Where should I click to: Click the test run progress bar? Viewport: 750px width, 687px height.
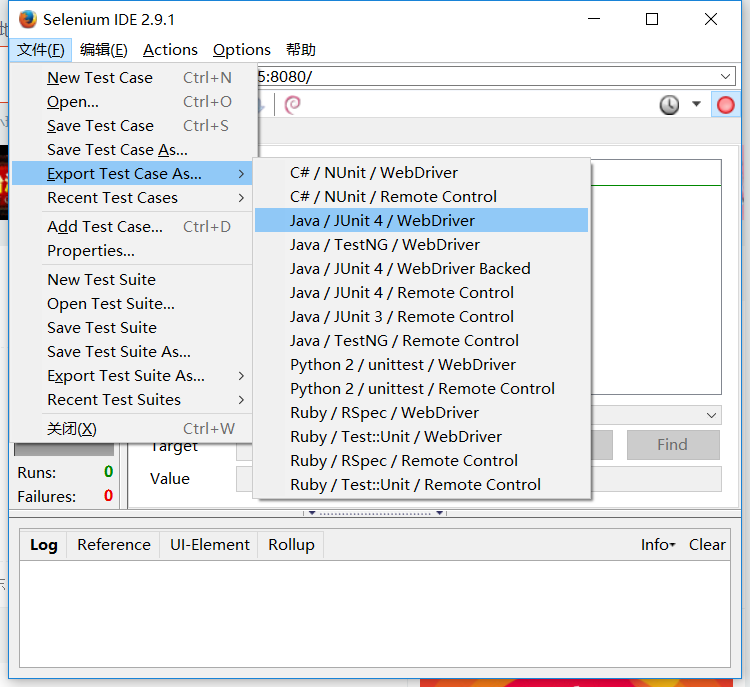[x=64, y=449]
